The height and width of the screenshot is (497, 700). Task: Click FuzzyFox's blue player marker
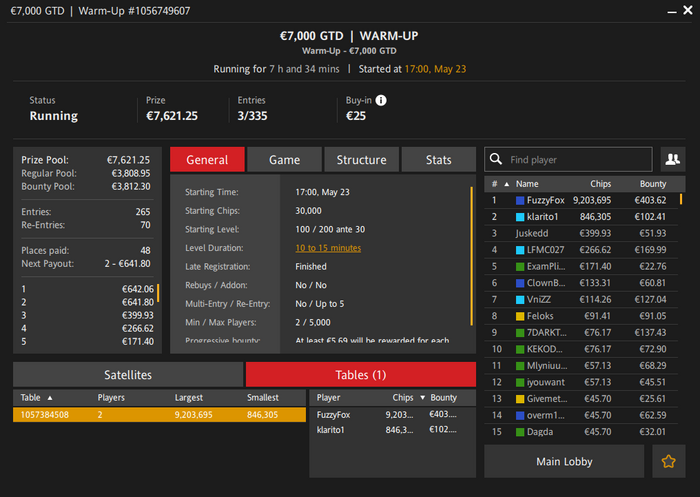[520, 201]
